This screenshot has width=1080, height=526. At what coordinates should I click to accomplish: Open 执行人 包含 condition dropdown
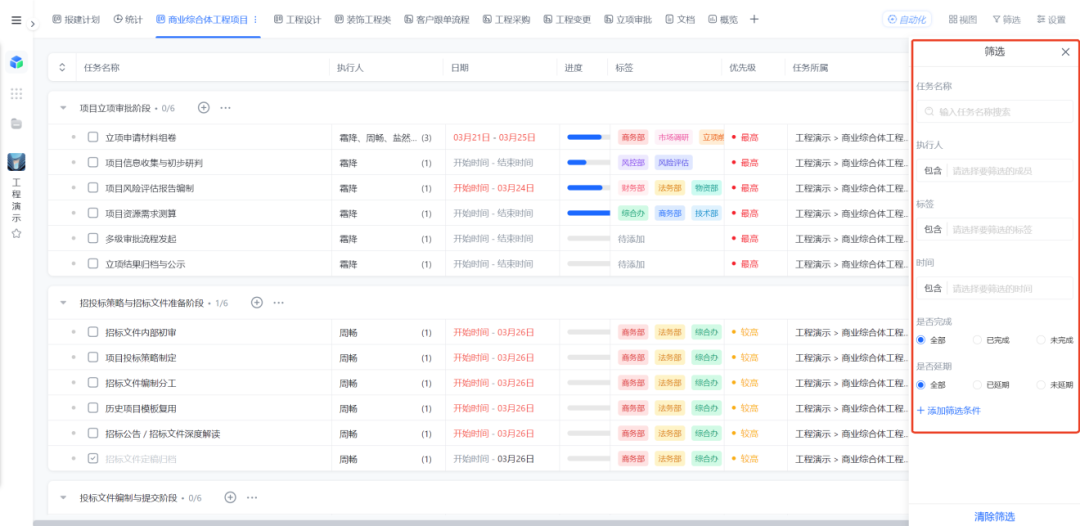click(933, 170)
